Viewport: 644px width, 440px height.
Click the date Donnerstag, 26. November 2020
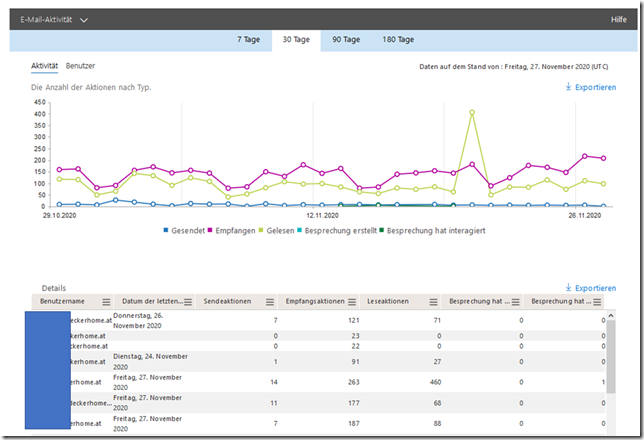(138, 320)
